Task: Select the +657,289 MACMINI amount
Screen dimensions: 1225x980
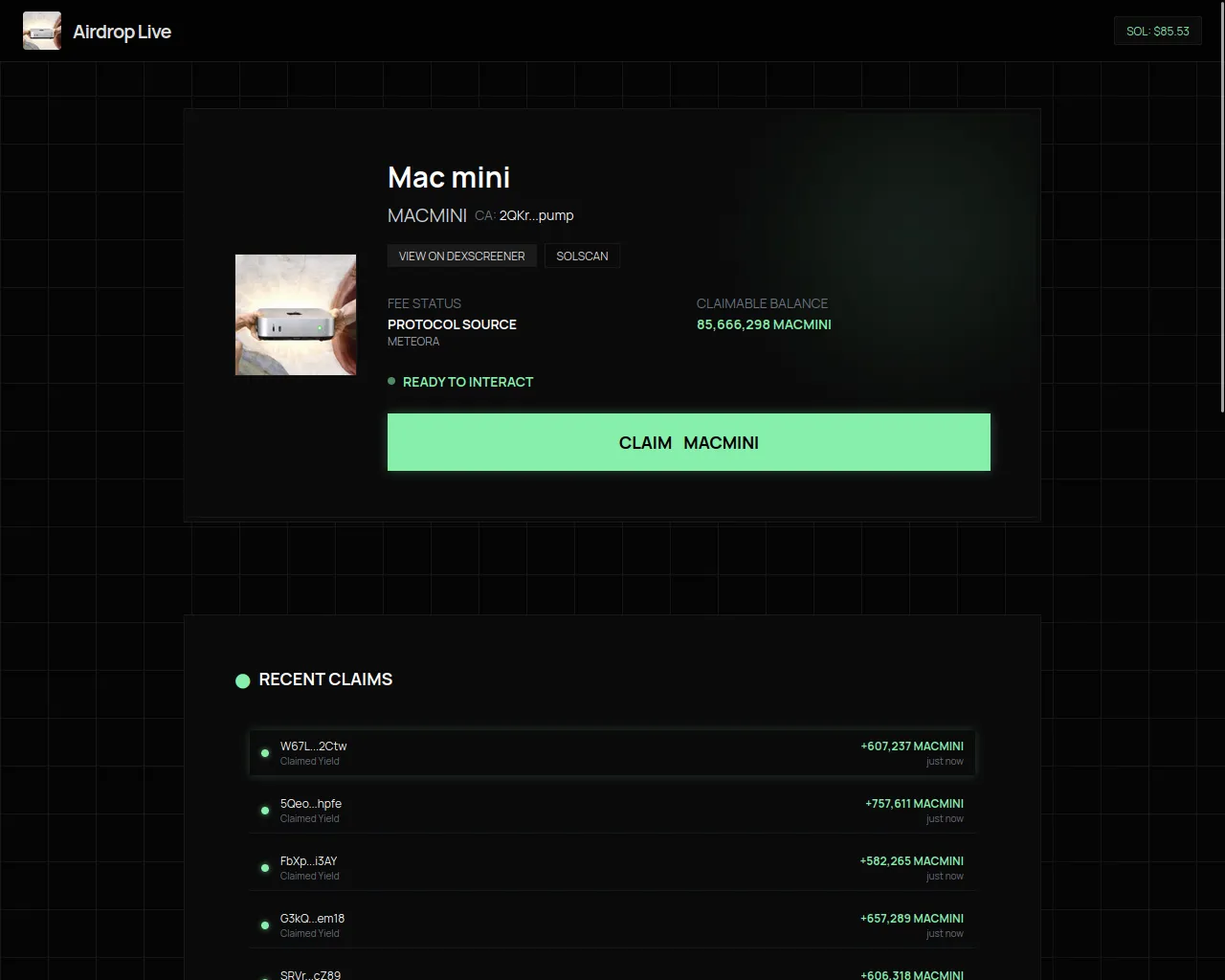Action: pyautogui.click(x=912, y=919)
